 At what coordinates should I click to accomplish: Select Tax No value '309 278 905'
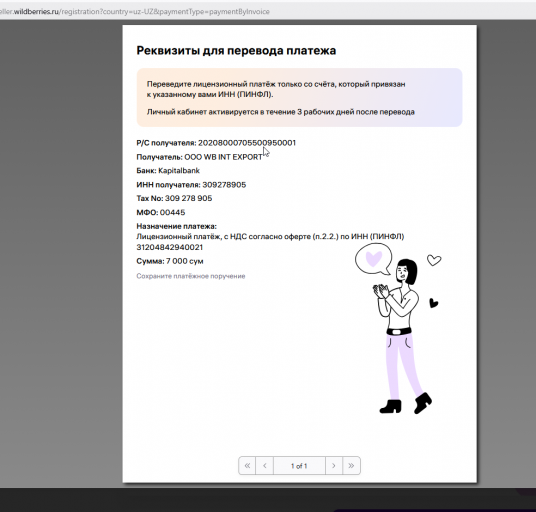pyautogui.click(x=188, y=198)
